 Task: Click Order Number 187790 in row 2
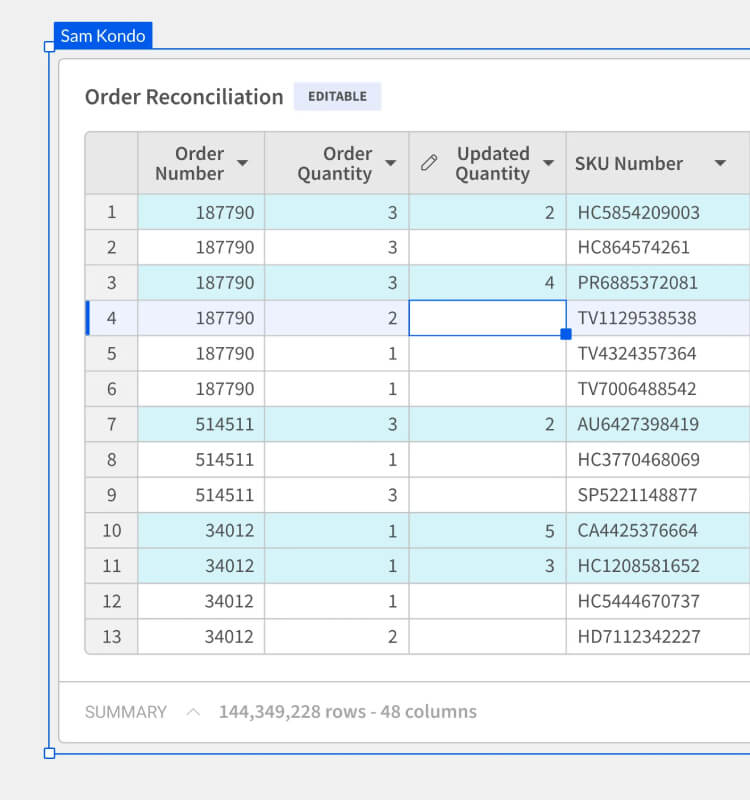(201, 247)
